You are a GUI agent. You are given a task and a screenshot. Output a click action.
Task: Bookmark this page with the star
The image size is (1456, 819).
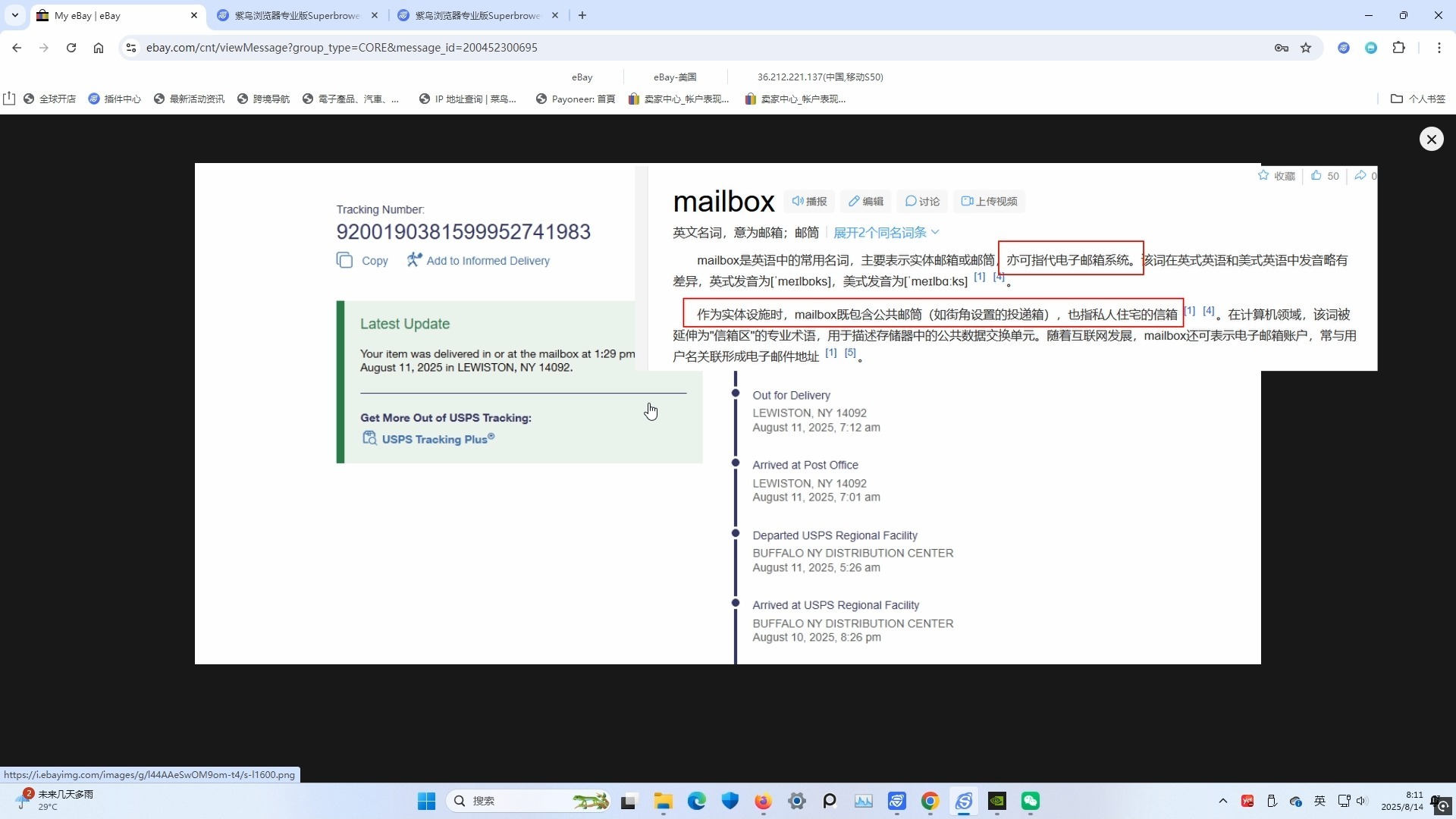click(x=1306, y=48)
